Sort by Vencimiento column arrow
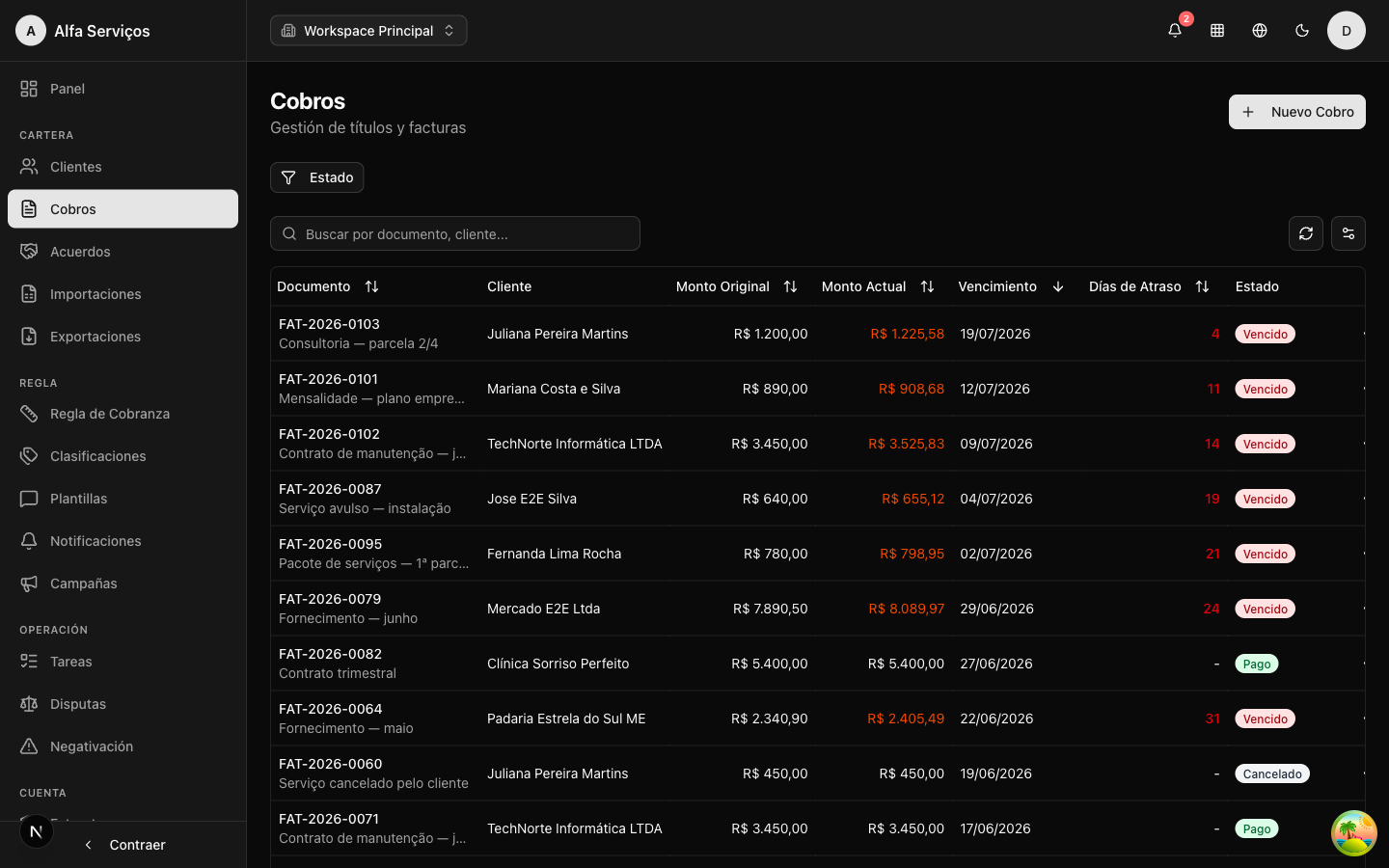 [1058, 286]
